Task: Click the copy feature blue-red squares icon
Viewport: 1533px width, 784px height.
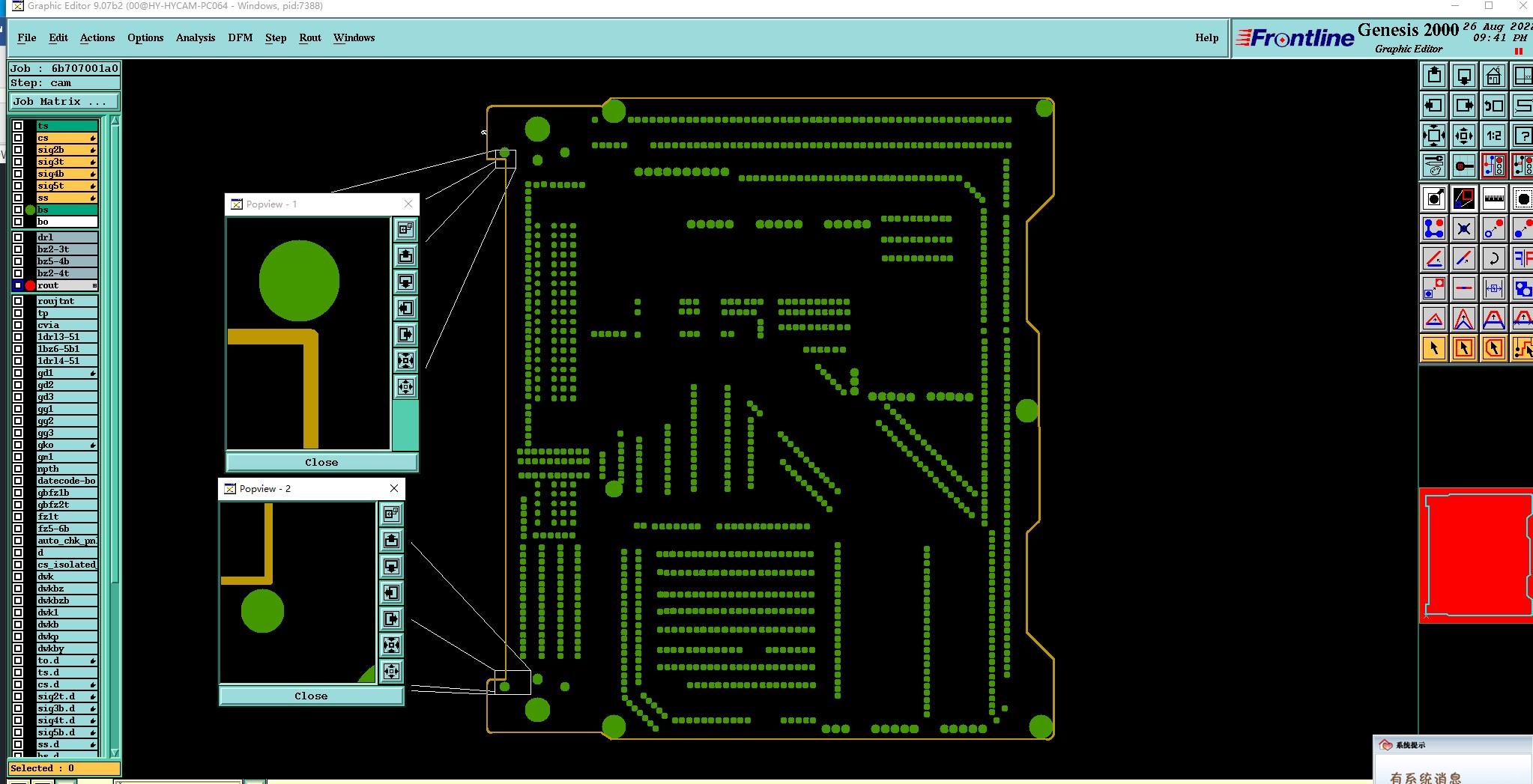Action: click(x=1434, y=288)
